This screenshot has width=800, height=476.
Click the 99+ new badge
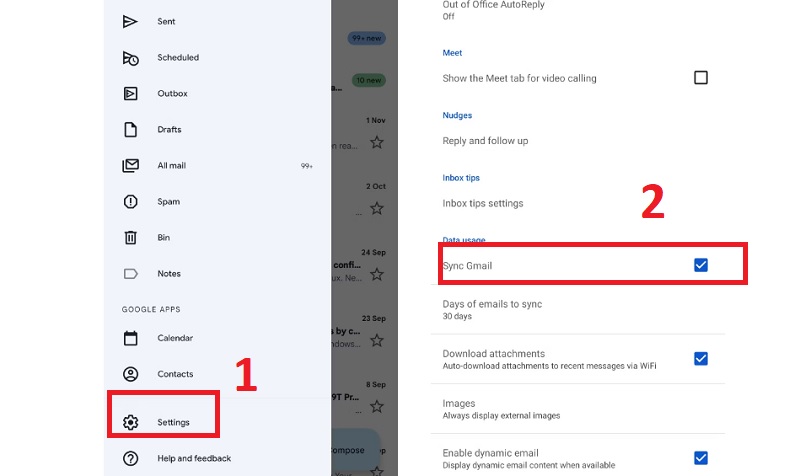tap(366, 38)
